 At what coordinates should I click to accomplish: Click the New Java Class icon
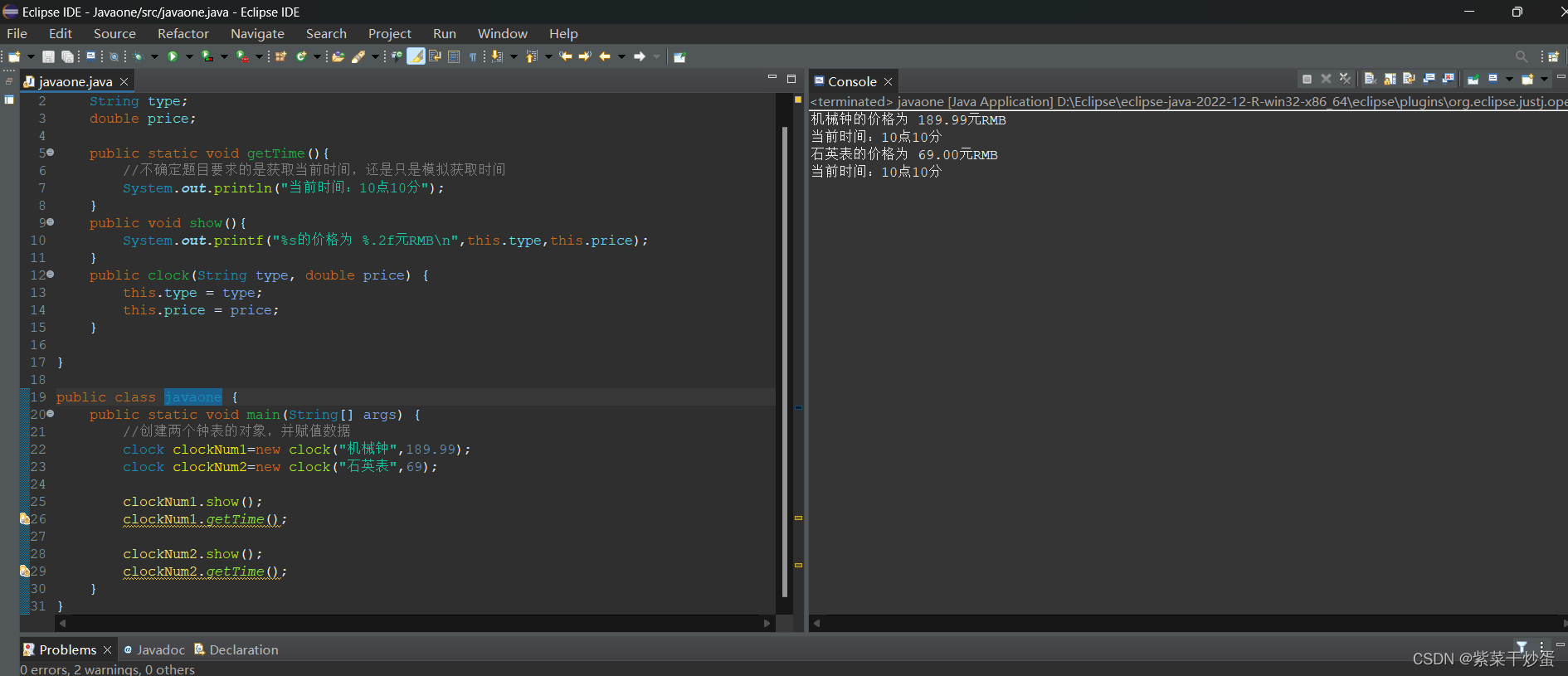coord(301,56)
